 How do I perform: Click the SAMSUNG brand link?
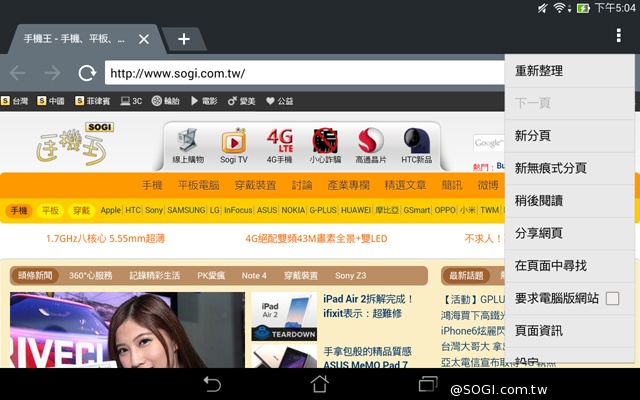click(186, 210)
